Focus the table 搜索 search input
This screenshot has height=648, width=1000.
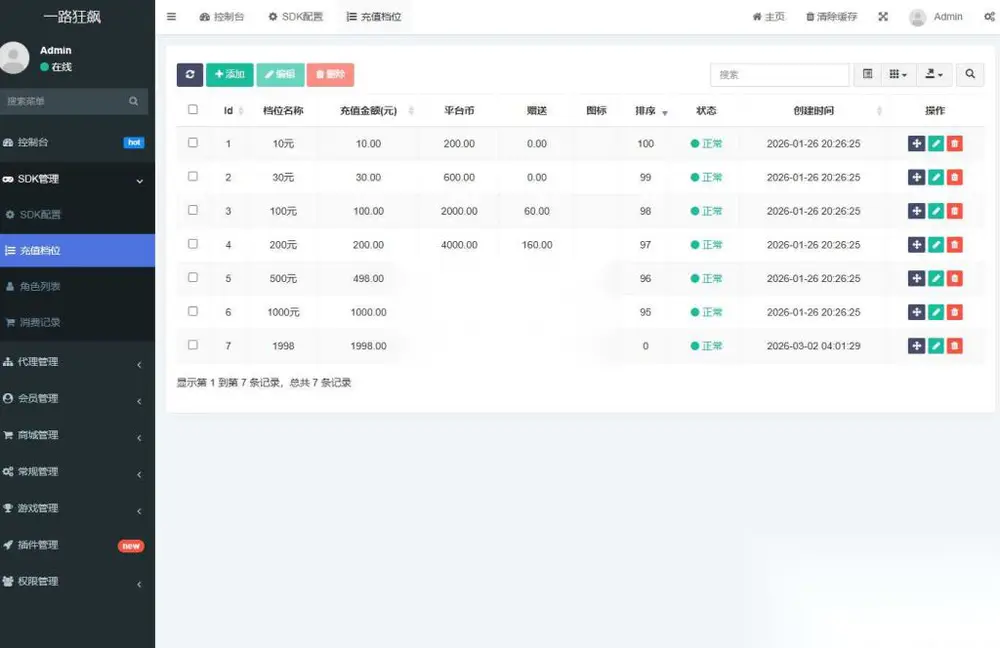pos(779,75)
